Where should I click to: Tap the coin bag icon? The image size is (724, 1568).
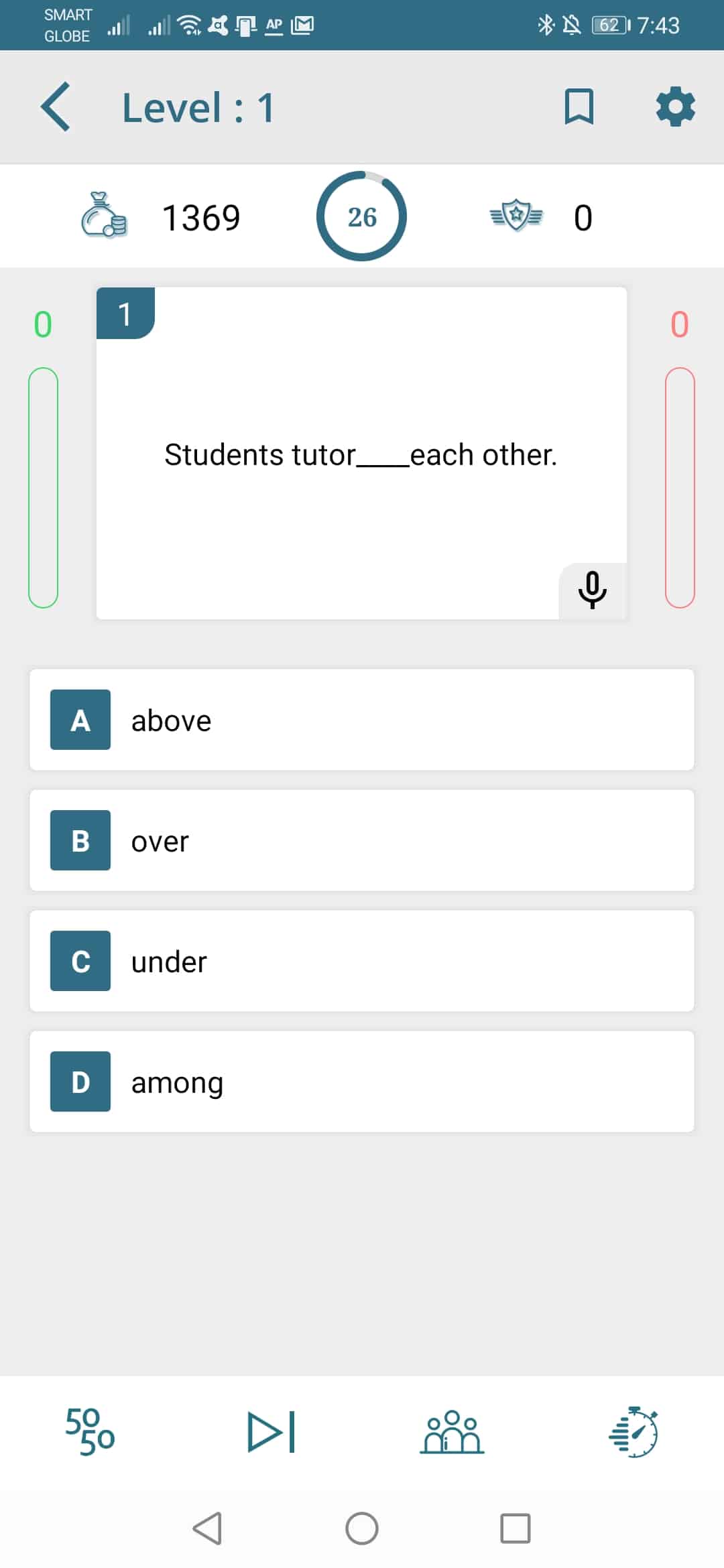click(104, 216)
